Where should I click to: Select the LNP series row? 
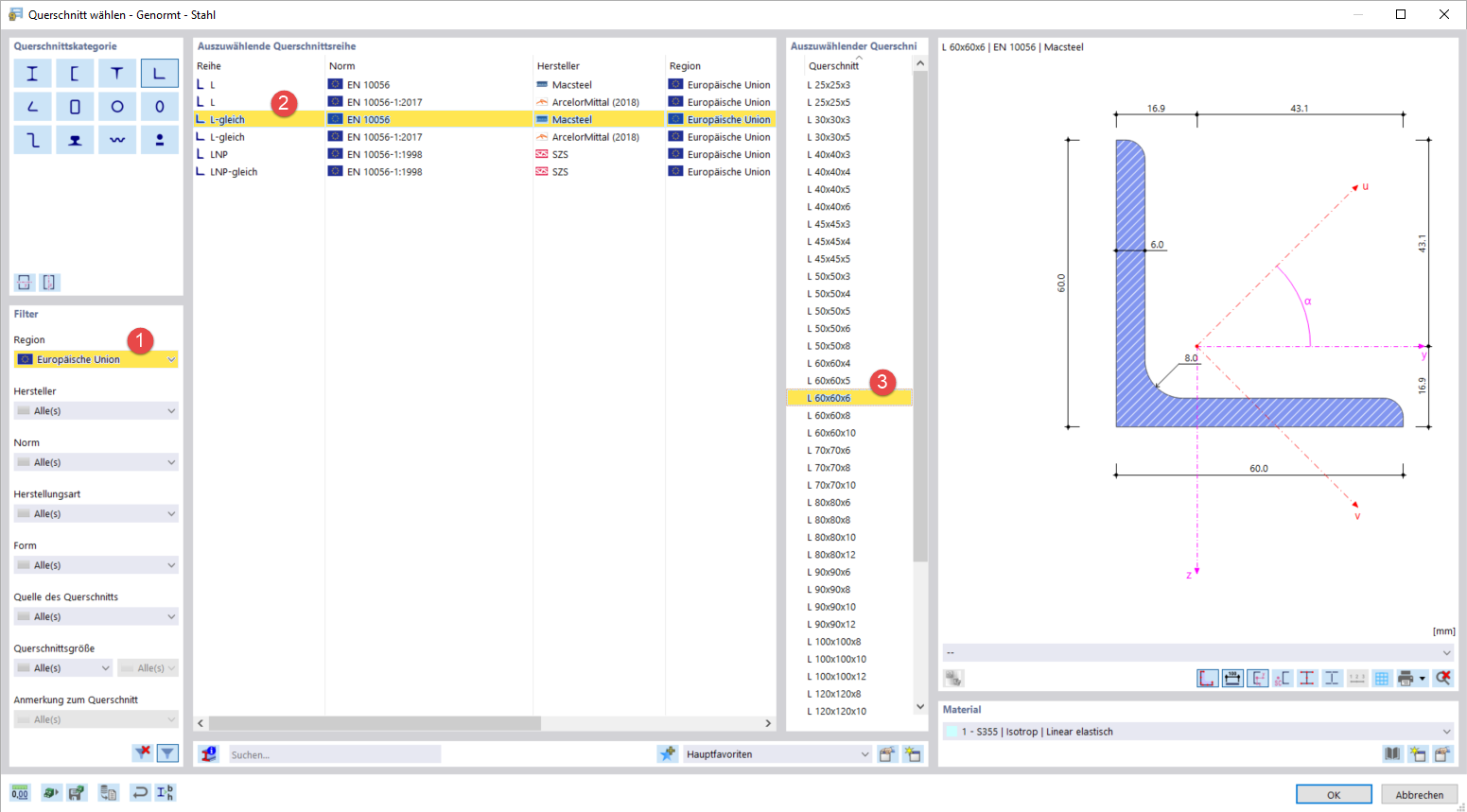(484, 154)
